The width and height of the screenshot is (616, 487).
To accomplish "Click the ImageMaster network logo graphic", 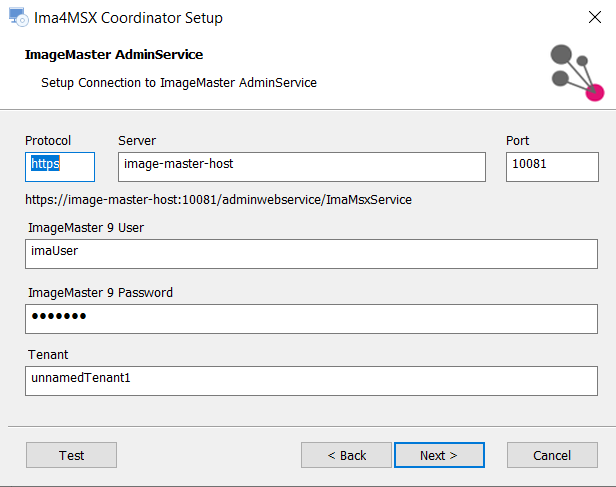I will [577, 73].
